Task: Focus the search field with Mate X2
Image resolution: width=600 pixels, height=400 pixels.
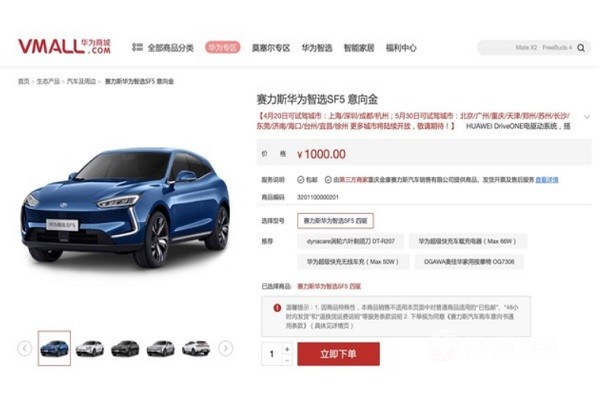Action: 528,48
